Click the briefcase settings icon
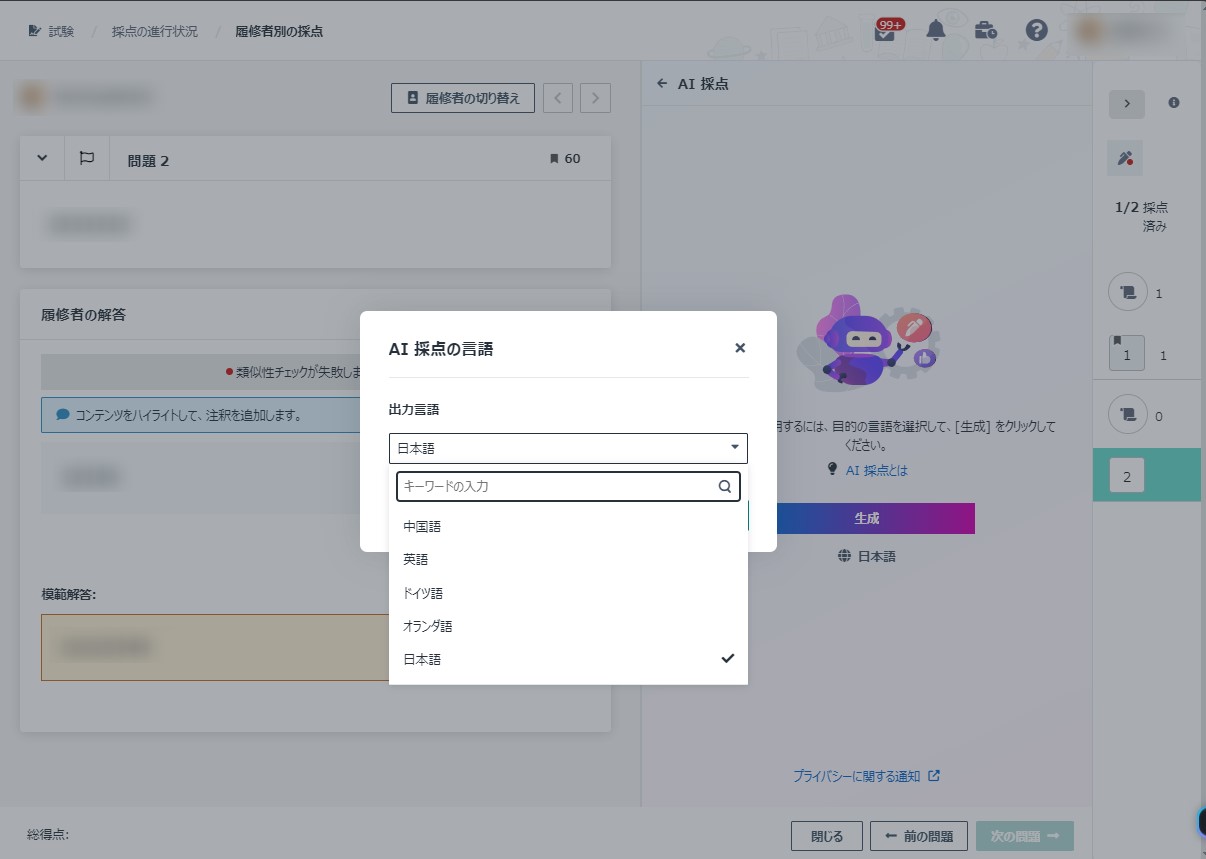The height and width of the screenshot is (859, 1206). tap(985, 31)
